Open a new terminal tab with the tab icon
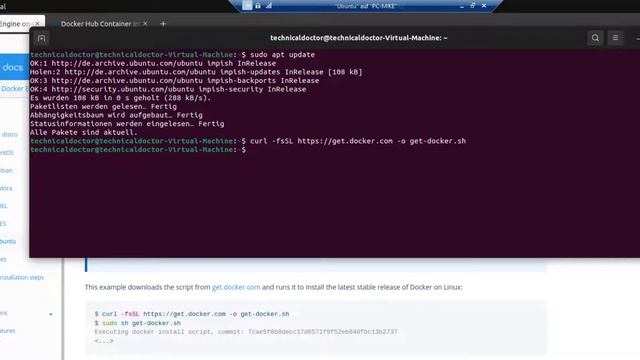 41,38
